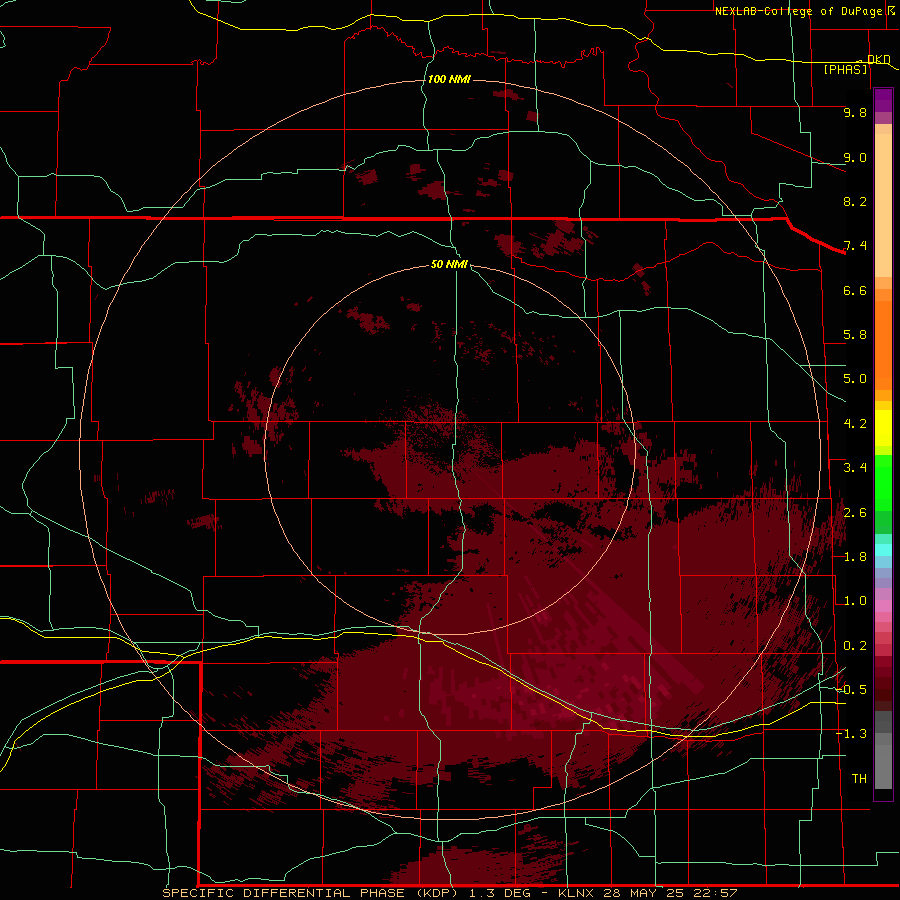The image size is (900, 900).
Task: Click the 8.2 value on the color scale
Action: click(x=855, y=201)
